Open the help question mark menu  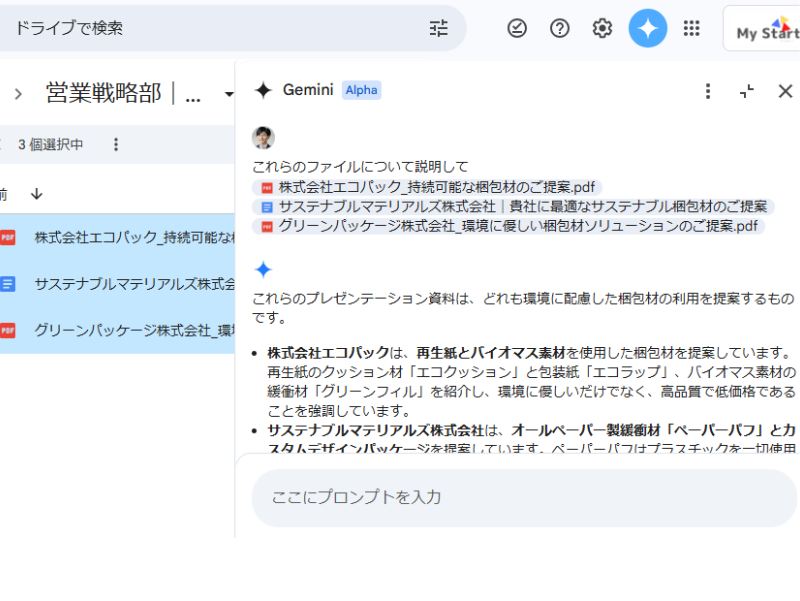tap(560, 28)
